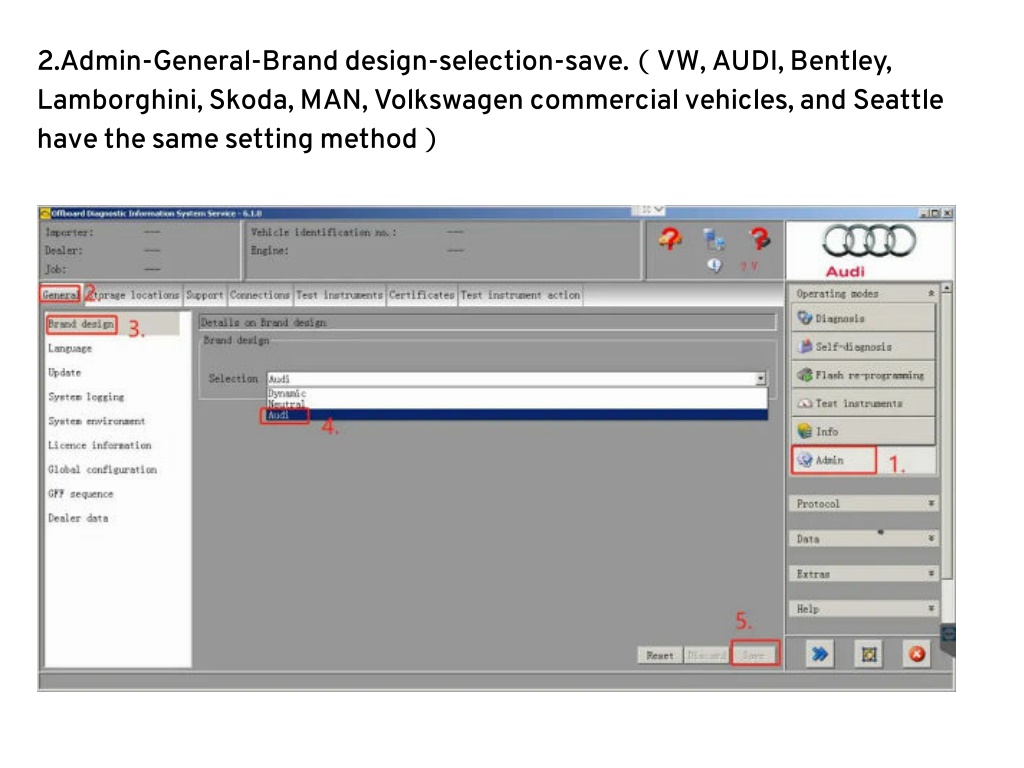Screen dimensions: 1024x768
Task: Click the Reset button
Action: (x=660, y=655)
